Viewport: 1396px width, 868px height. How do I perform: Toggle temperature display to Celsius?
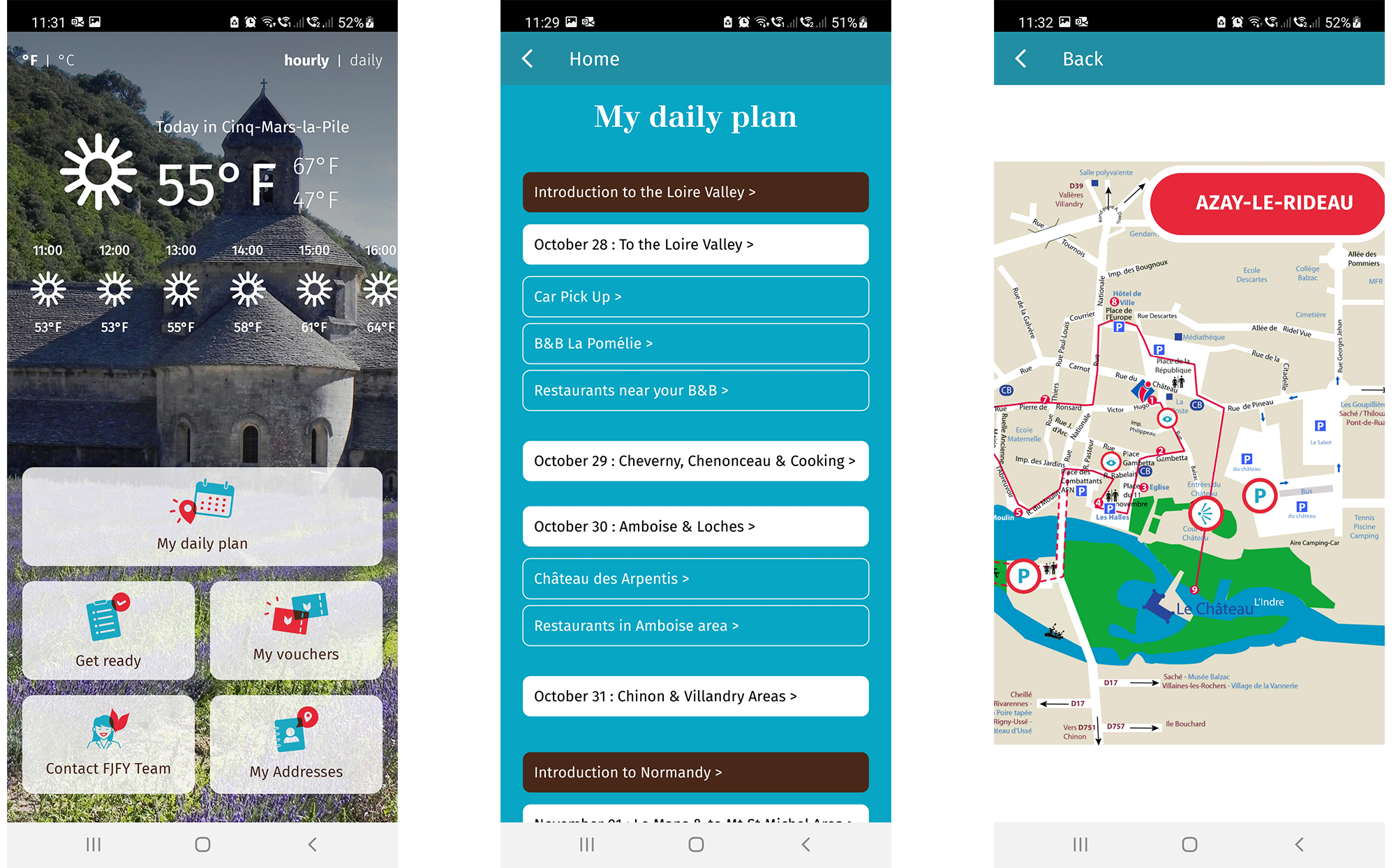75,58
